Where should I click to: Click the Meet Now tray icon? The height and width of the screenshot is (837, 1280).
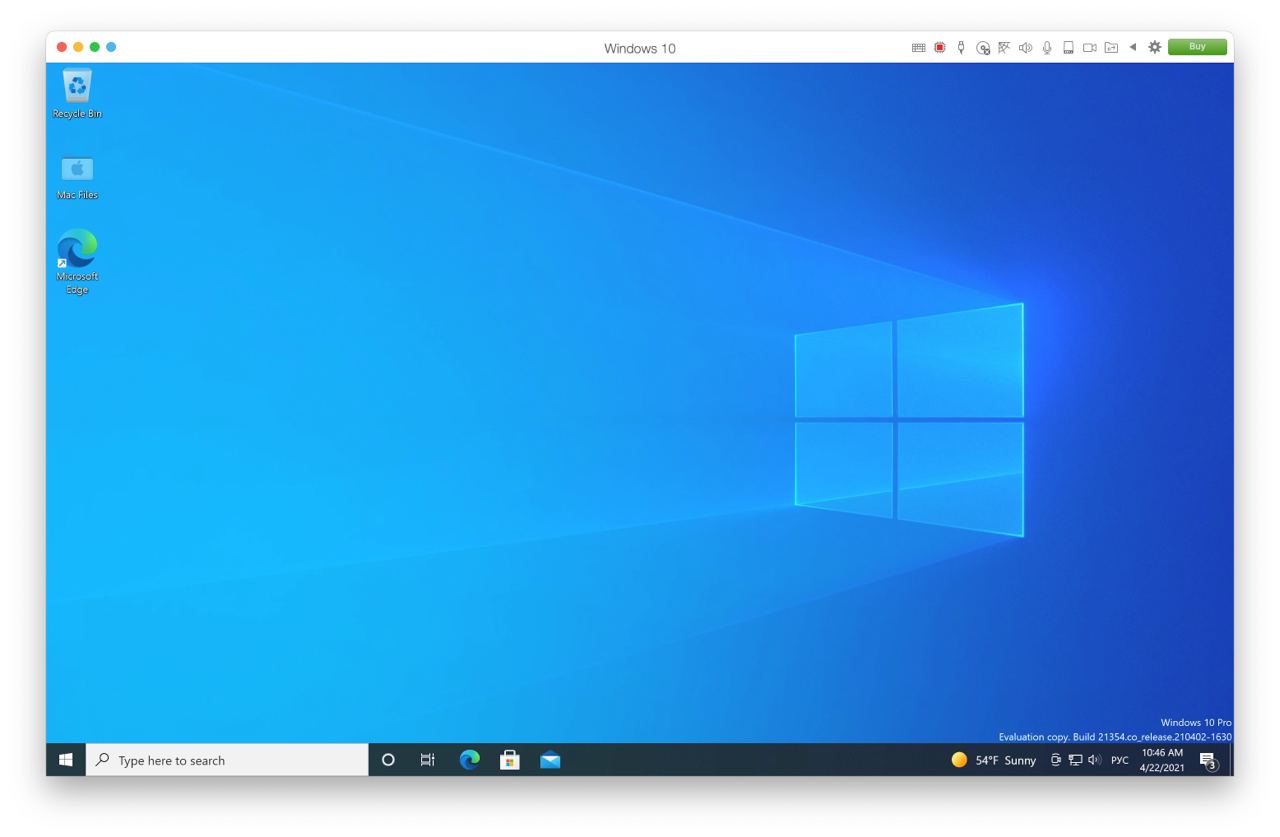pyautogui.click(x=1056, y=760)
